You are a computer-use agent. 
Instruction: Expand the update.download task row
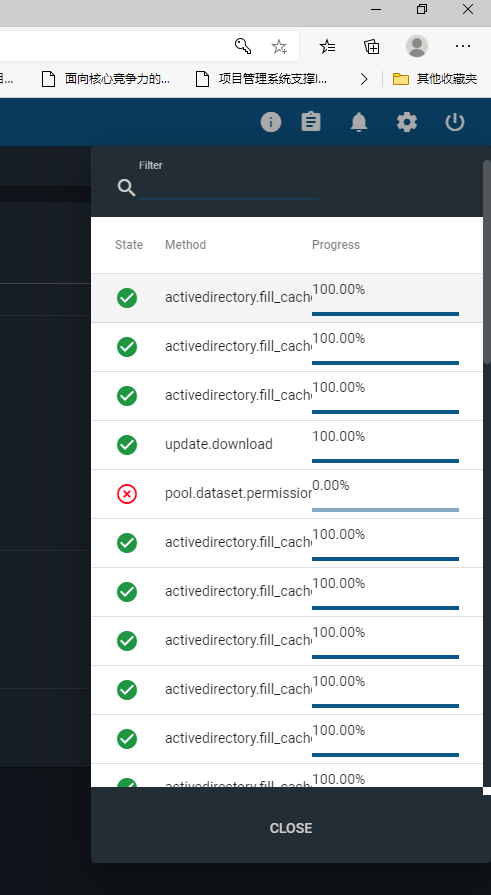click(287, 445)
